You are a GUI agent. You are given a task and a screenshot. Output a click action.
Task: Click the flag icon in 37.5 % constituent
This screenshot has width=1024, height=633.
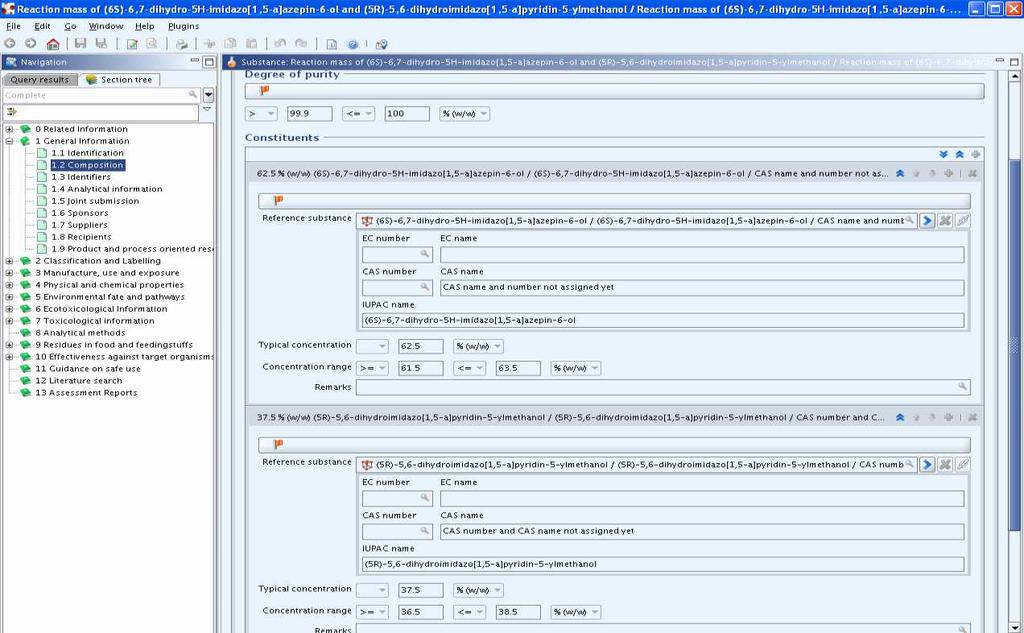[x=278, y=444]
